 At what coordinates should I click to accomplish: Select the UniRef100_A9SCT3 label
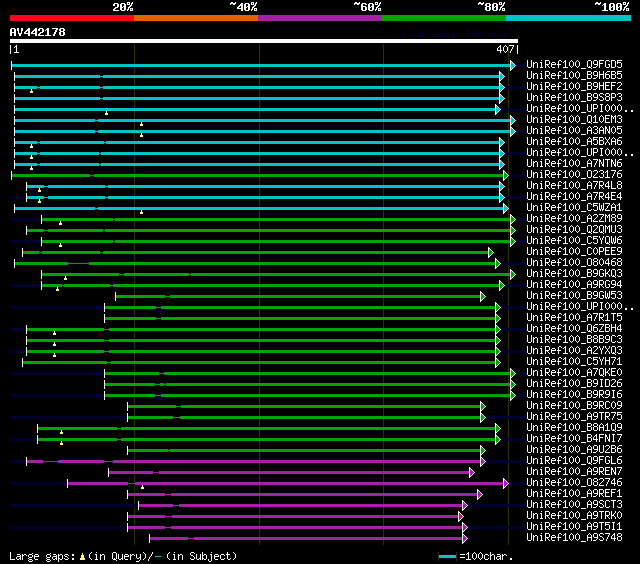[x=574, y=505]
